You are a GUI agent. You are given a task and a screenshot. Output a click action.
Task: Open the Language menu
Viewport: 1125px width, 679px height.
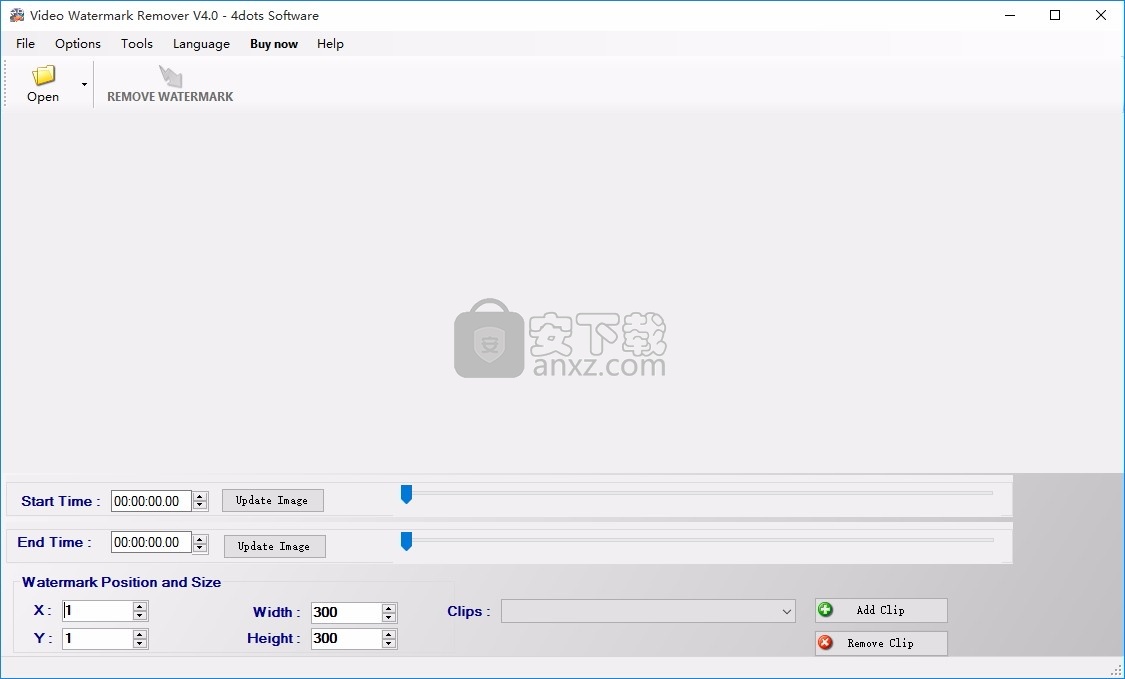pos(201,44)
